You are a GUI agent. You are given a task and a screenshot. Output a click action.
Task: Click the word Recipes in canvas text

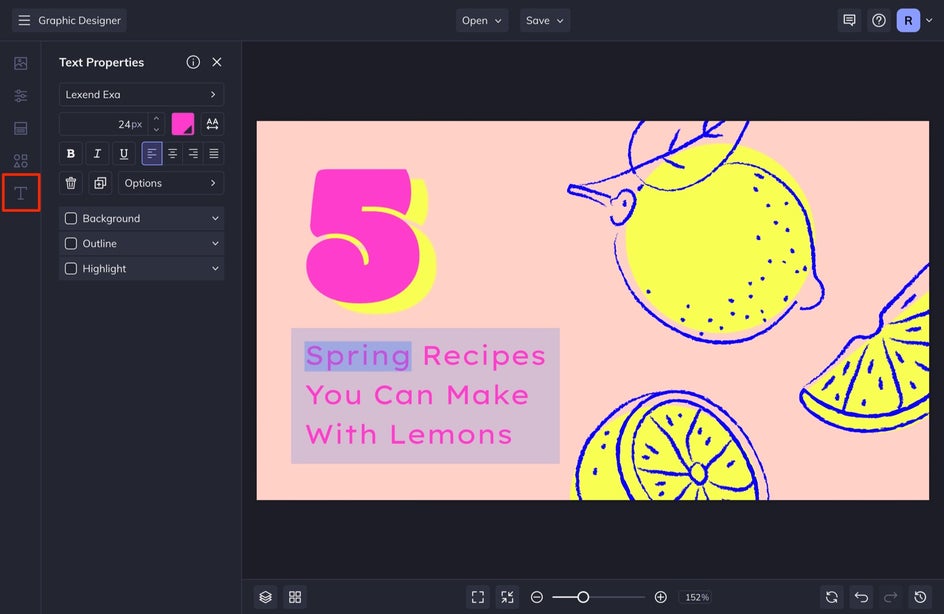[484, 356]
